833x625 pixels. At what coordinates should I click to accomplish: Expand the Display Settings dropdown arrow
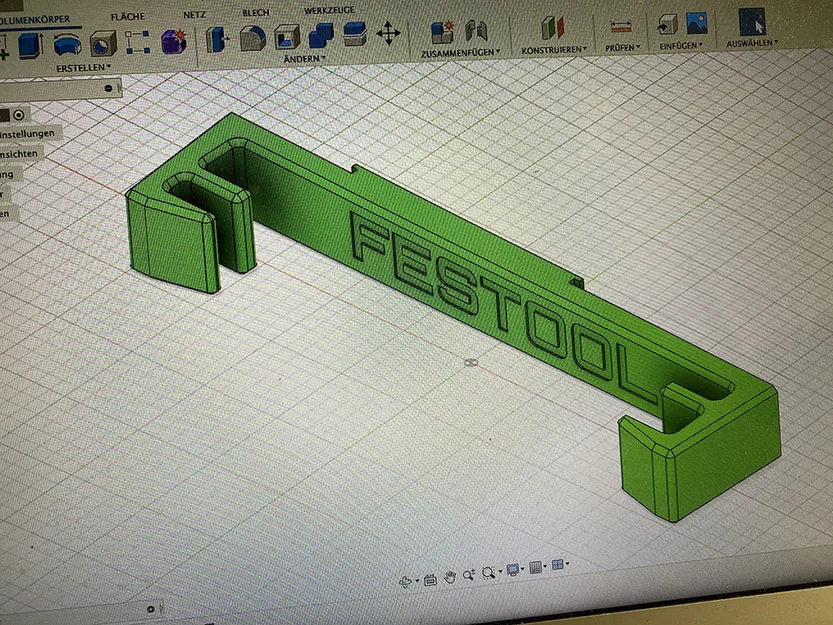coord(523,569)
